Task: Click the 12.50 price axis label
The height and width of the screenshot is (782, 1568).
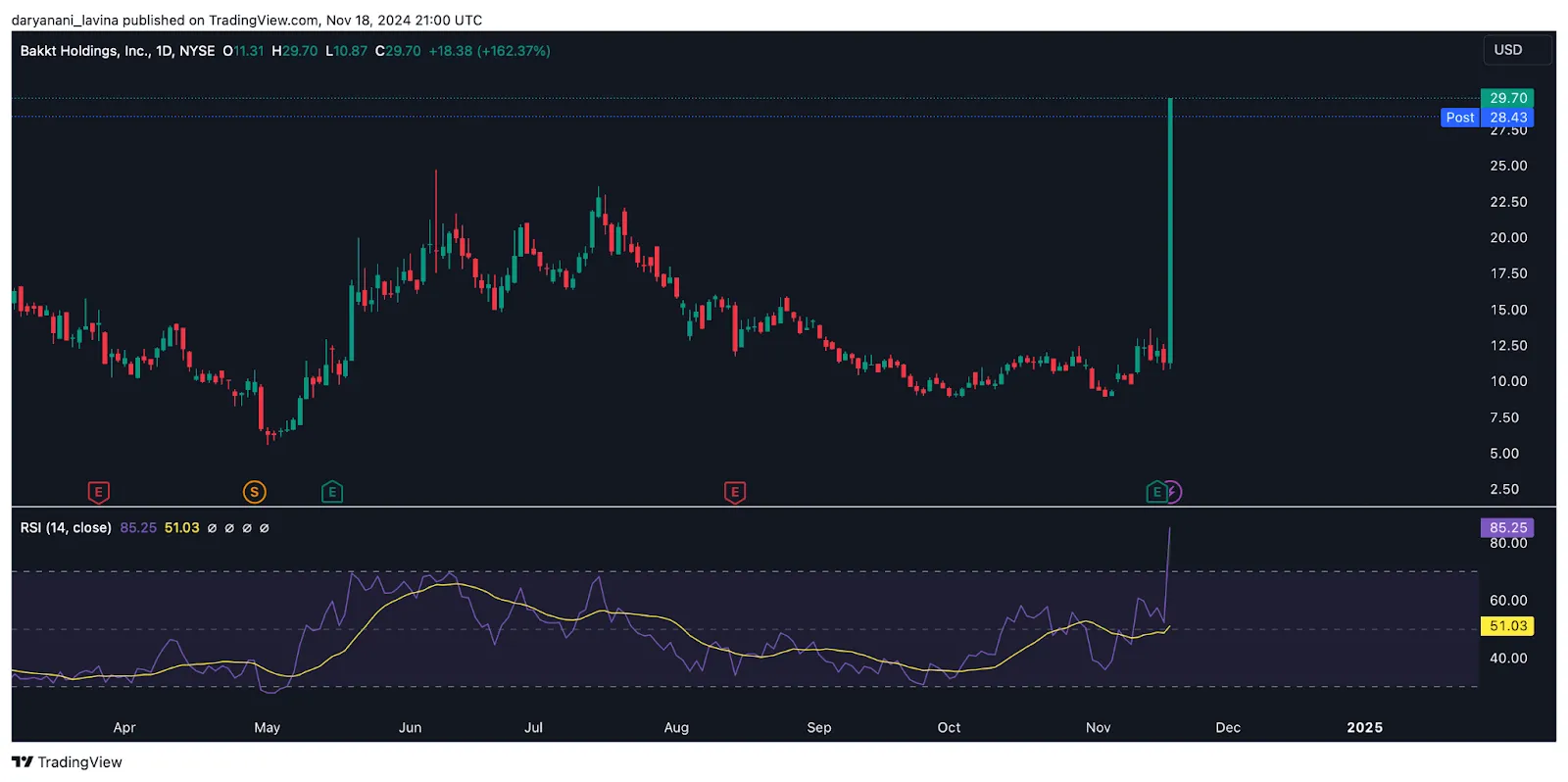Action: point(1508,346)
